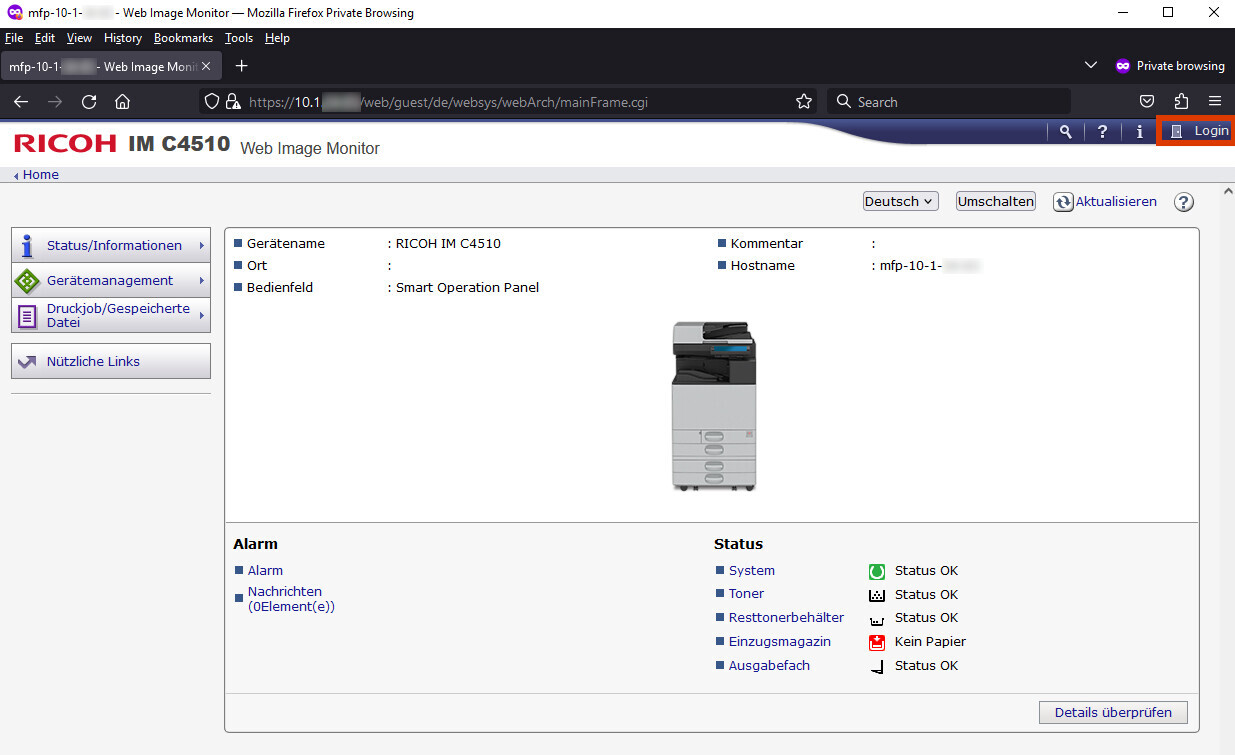Click into the Firefox Search field
This screenshot has width=1235, height=755.
(948, 102)
